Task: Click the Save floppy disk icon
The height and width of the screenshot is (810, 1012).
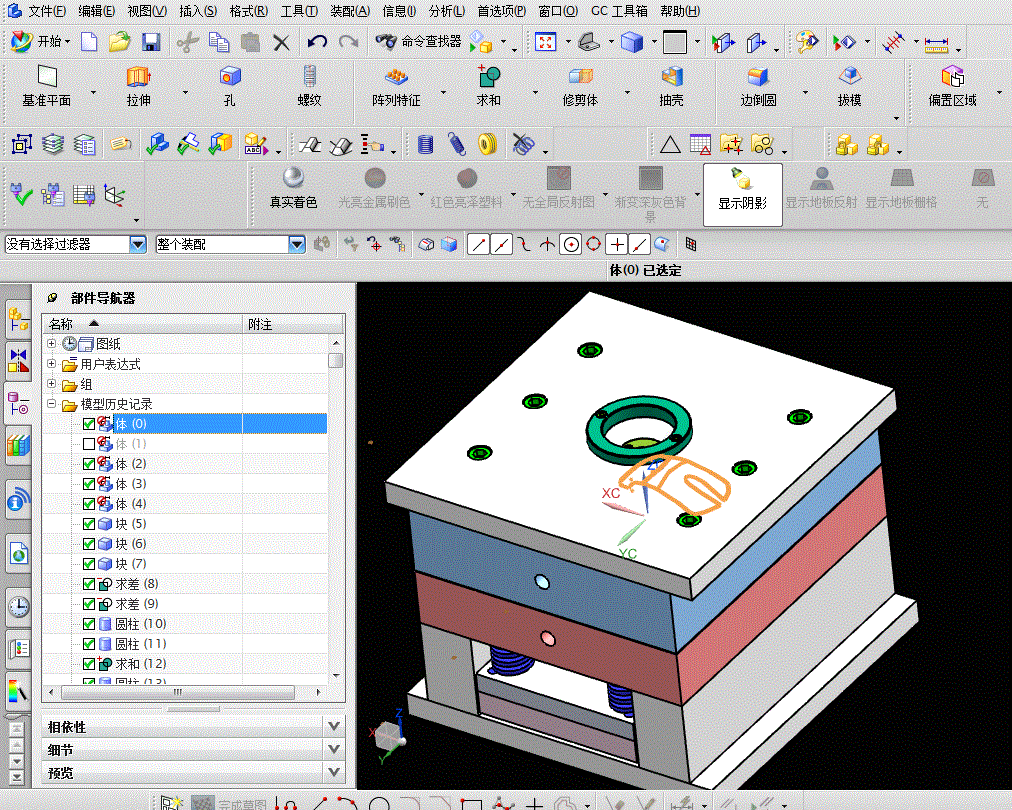Action: coord(151,43)
